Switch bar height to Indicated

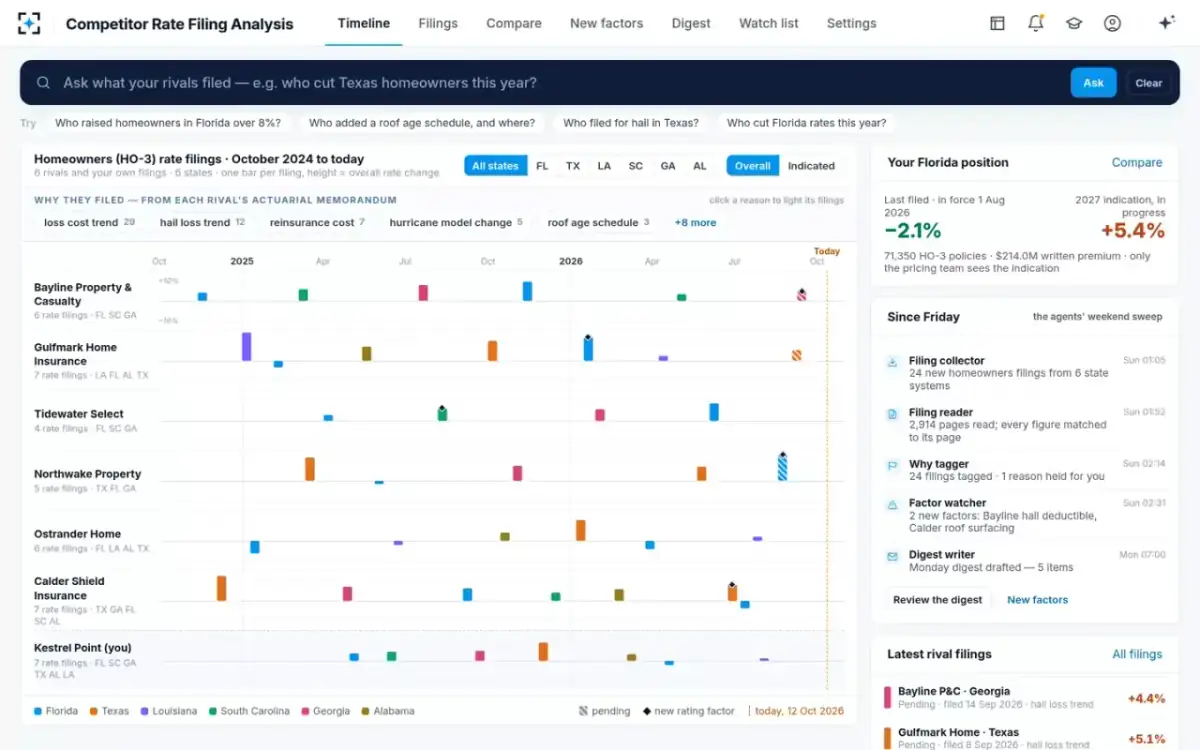(x=811, y=166)
